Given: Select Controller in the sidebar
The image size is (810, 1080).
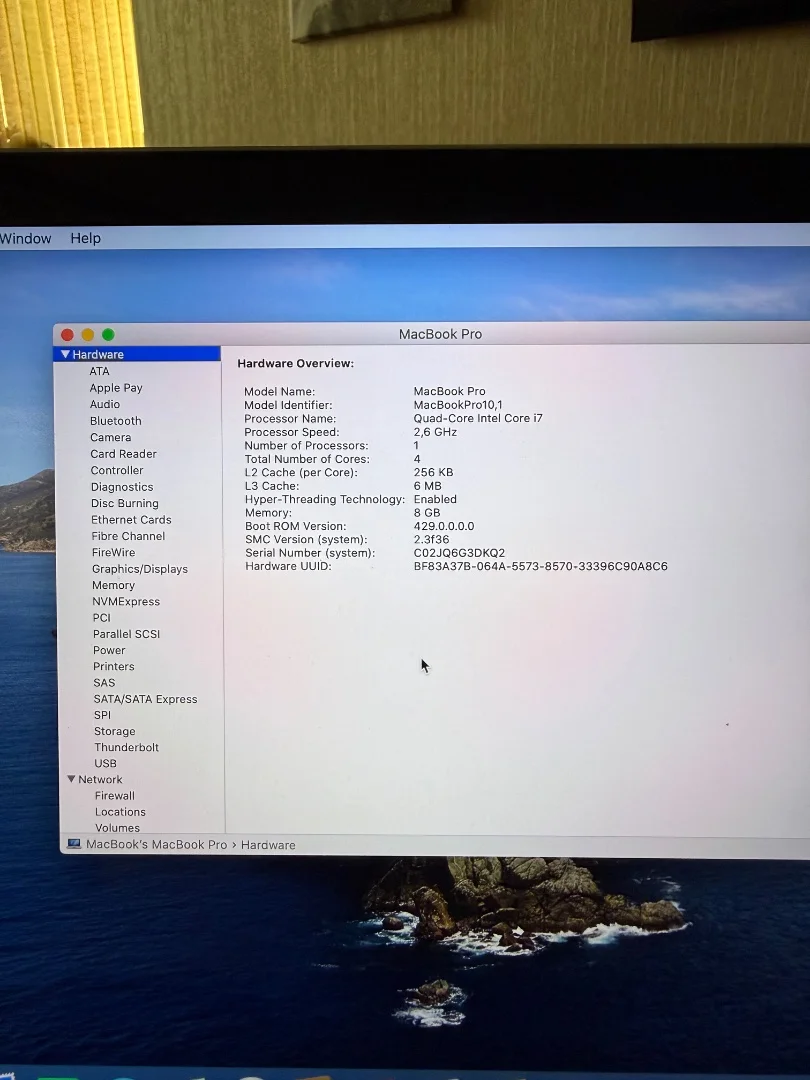Looking at the screenshot, I should coord(117,470).
